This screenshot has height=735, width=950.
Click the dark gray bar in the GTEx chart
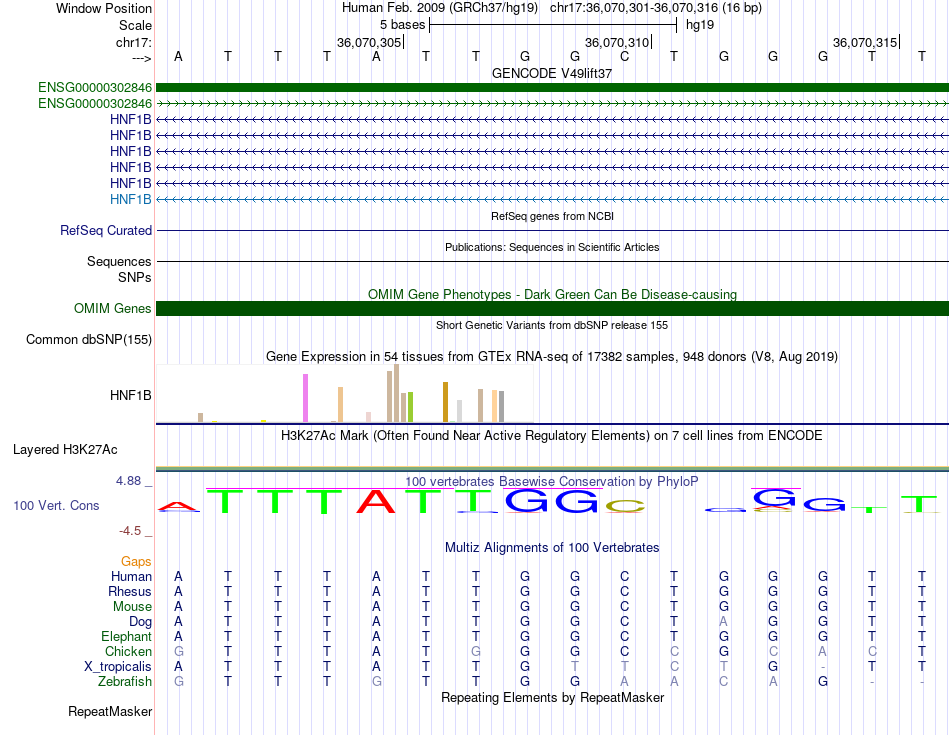click(x=501, y=407)
